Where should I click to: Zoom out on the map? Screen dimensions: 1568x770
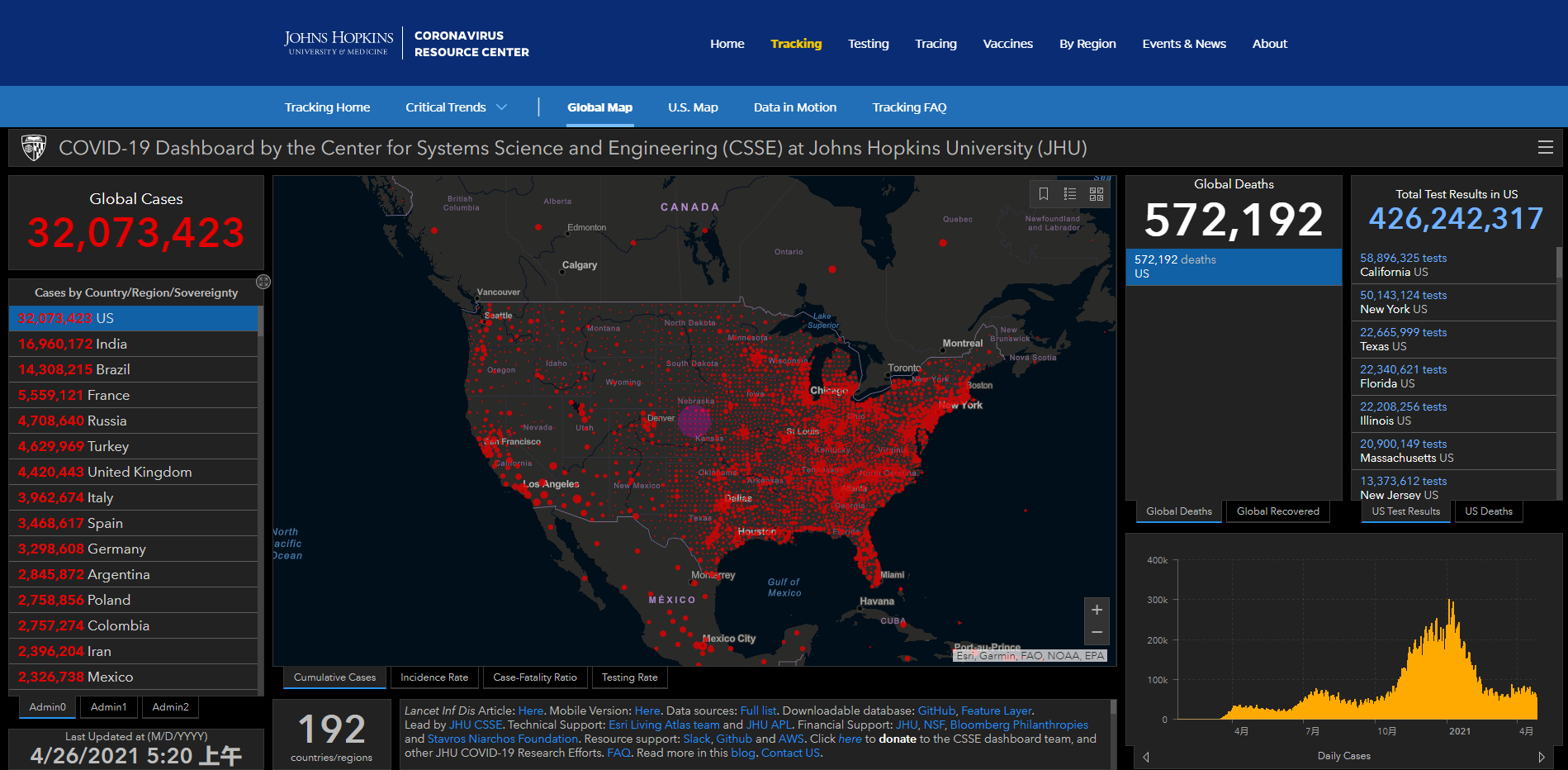[x=1097, y=633]
